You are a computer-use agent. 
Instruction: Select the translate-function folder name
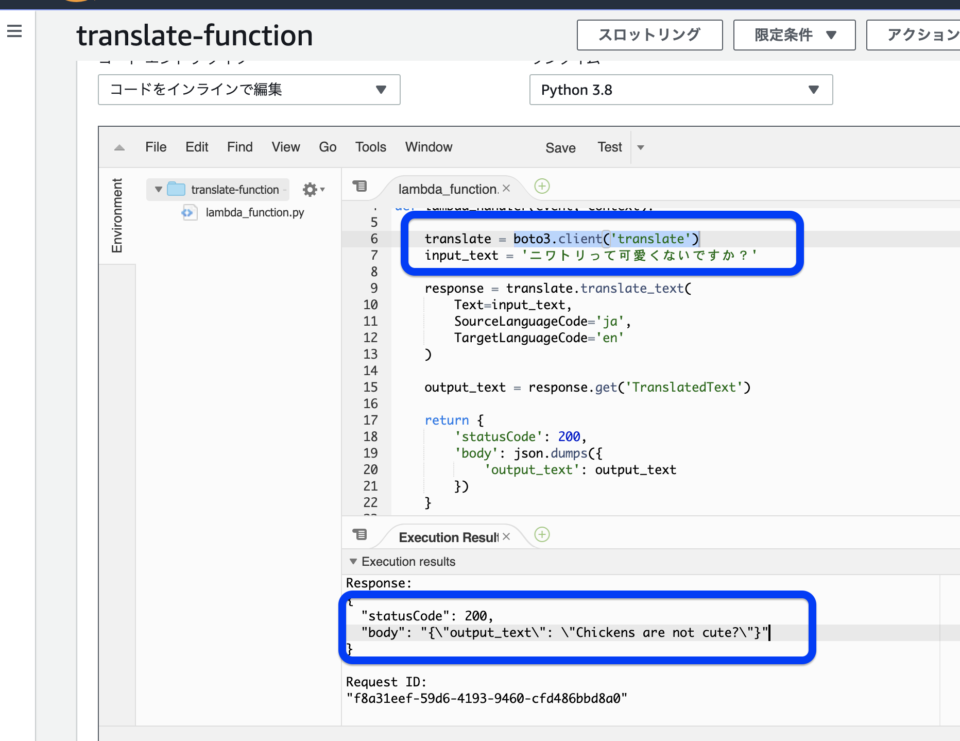pos(235,190)
